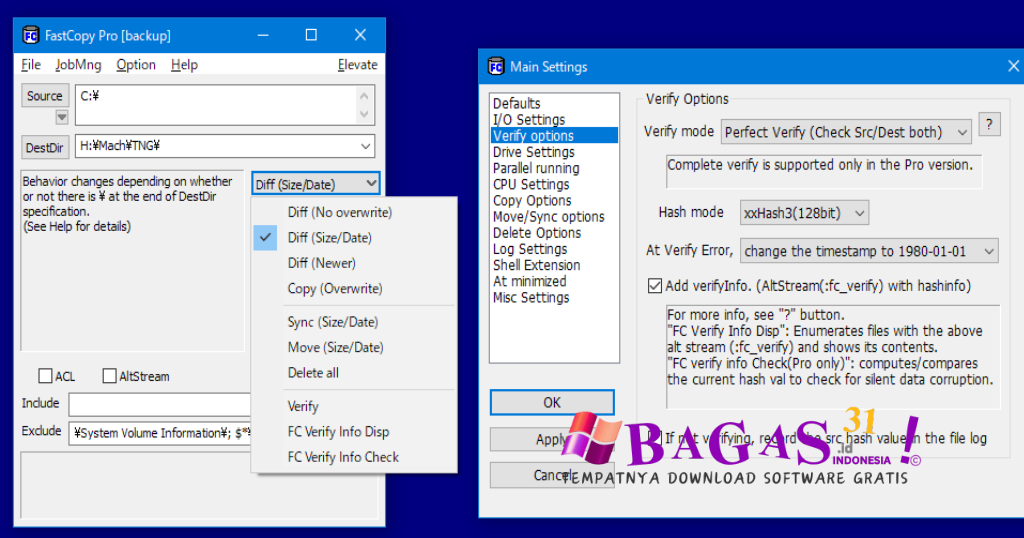Uncheck Add verifyInfo checkbox
Screen dimensions: 1024x538
tap(654, 286)
